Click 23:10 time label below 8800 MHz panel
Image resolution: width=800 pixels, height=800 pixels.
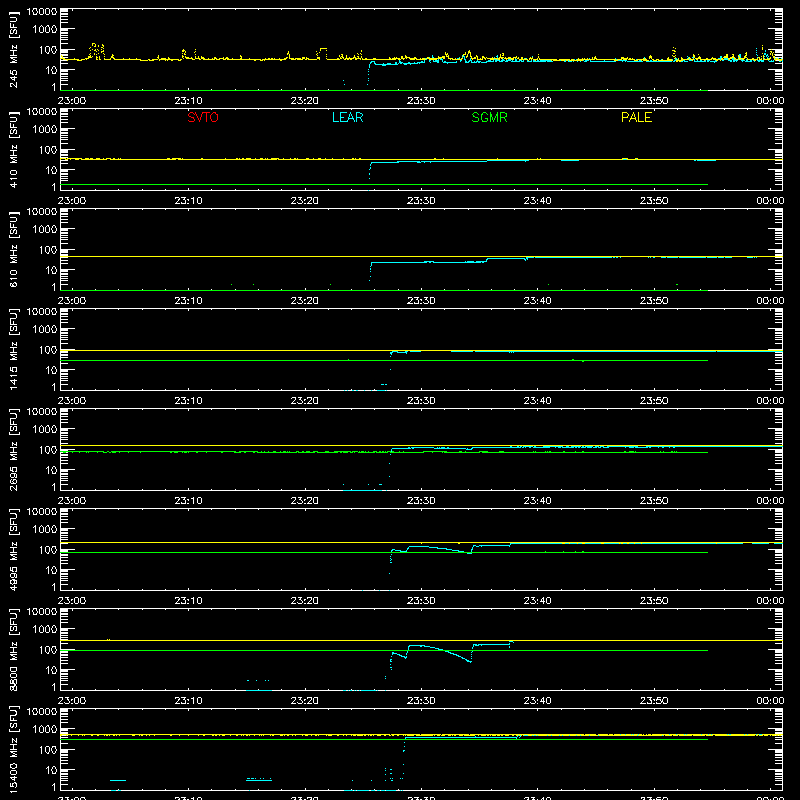188,701
